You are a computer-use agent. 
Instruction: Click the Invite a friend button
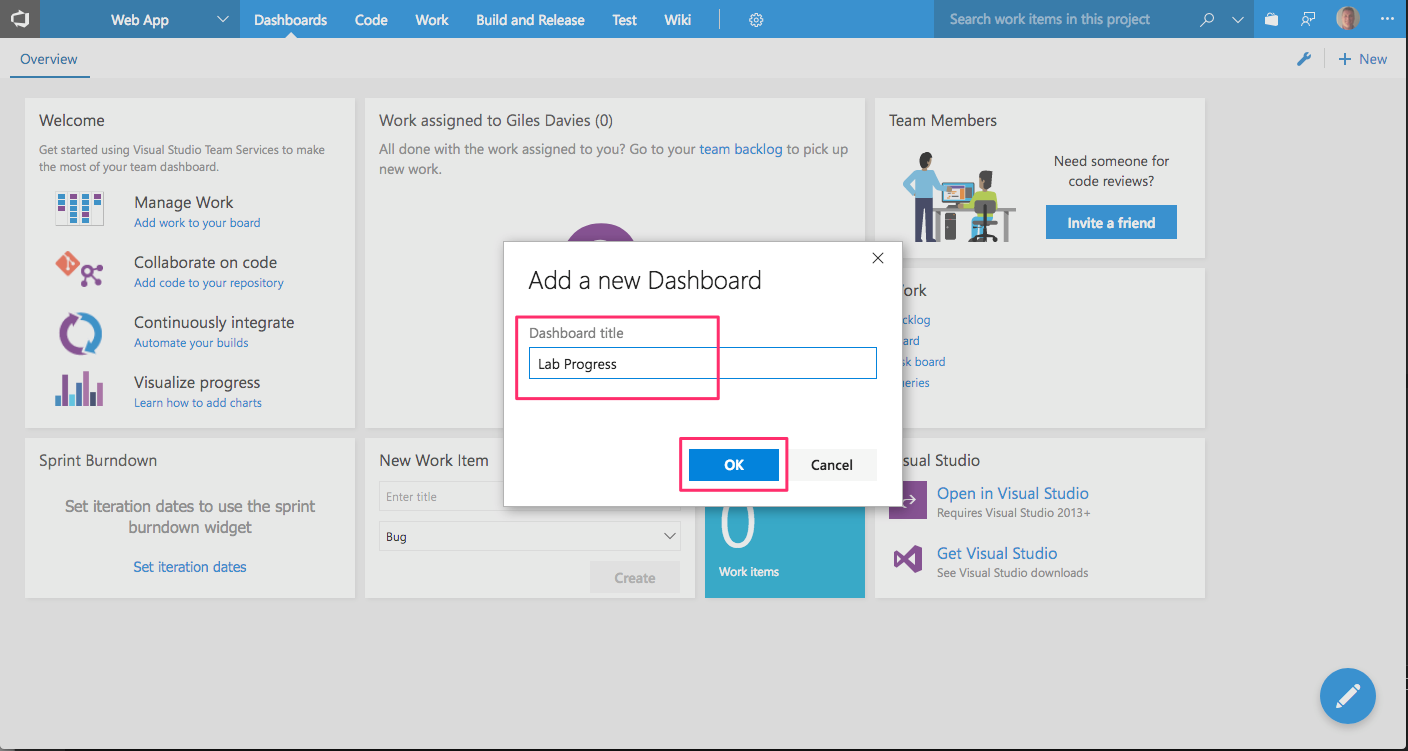coord(1111,223)
